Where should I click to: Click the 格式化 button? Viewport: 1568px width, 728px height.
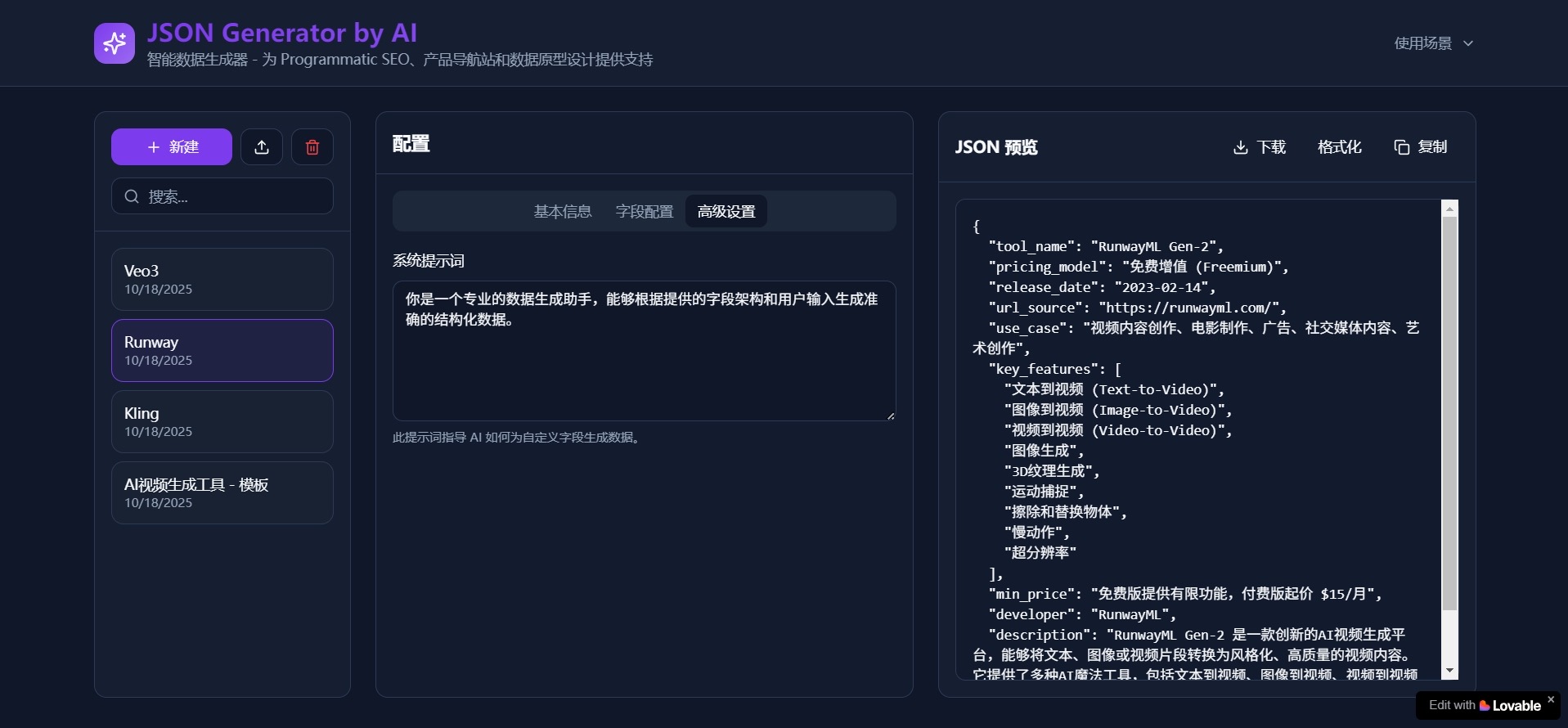1339,147
